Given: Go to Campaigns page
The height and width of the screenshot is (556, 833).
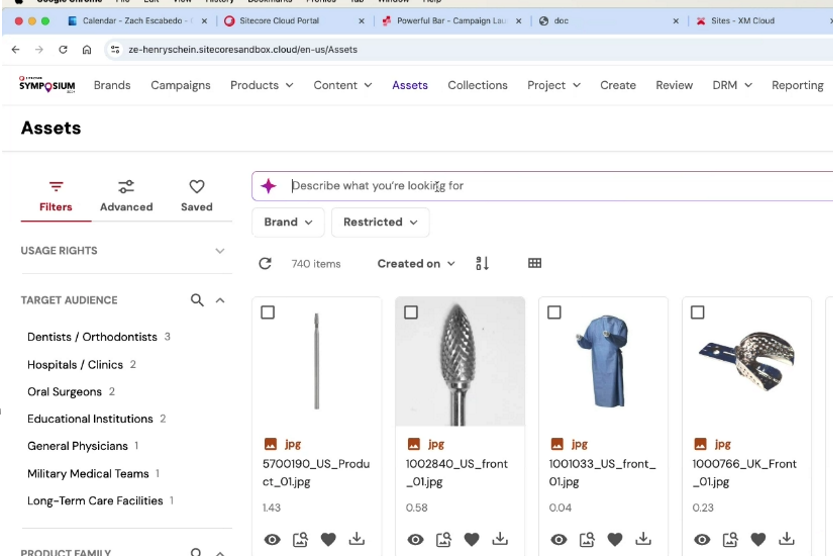Looking at the screenshot, I should pos(181,85).
